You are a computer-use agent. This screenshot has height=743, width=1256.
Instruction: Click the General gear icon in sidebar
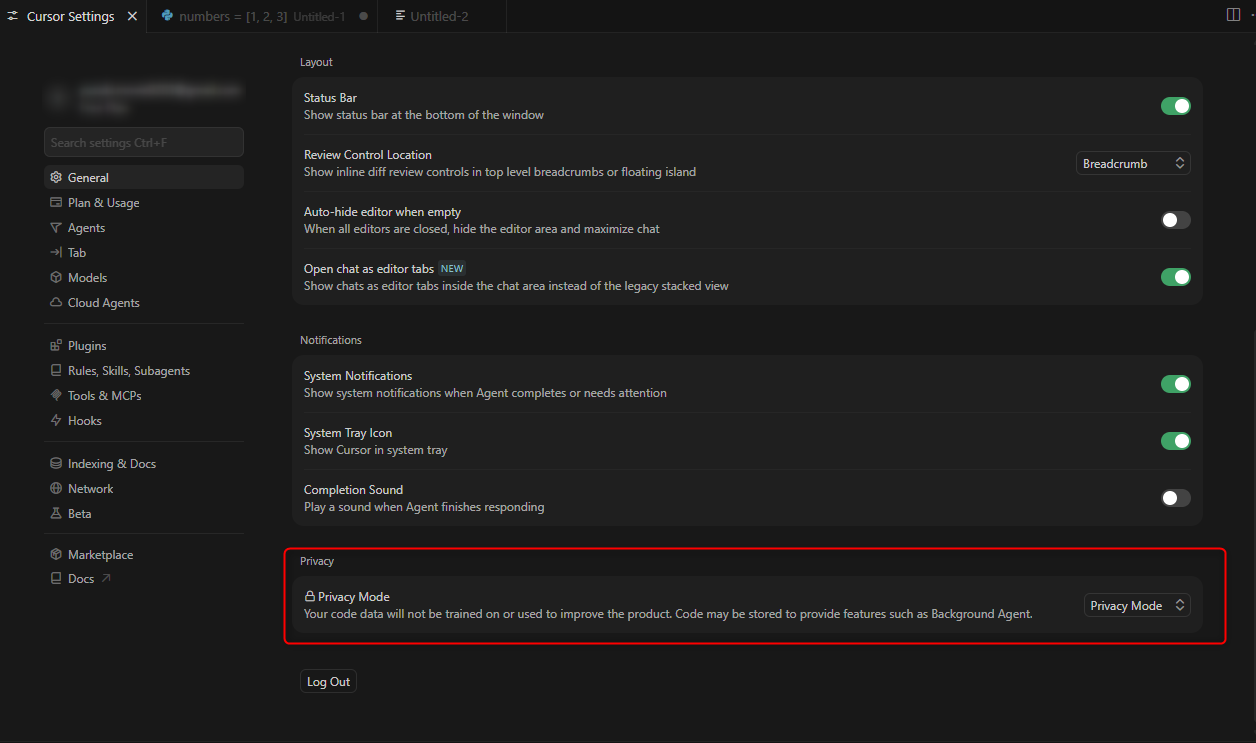pos(56,178)
